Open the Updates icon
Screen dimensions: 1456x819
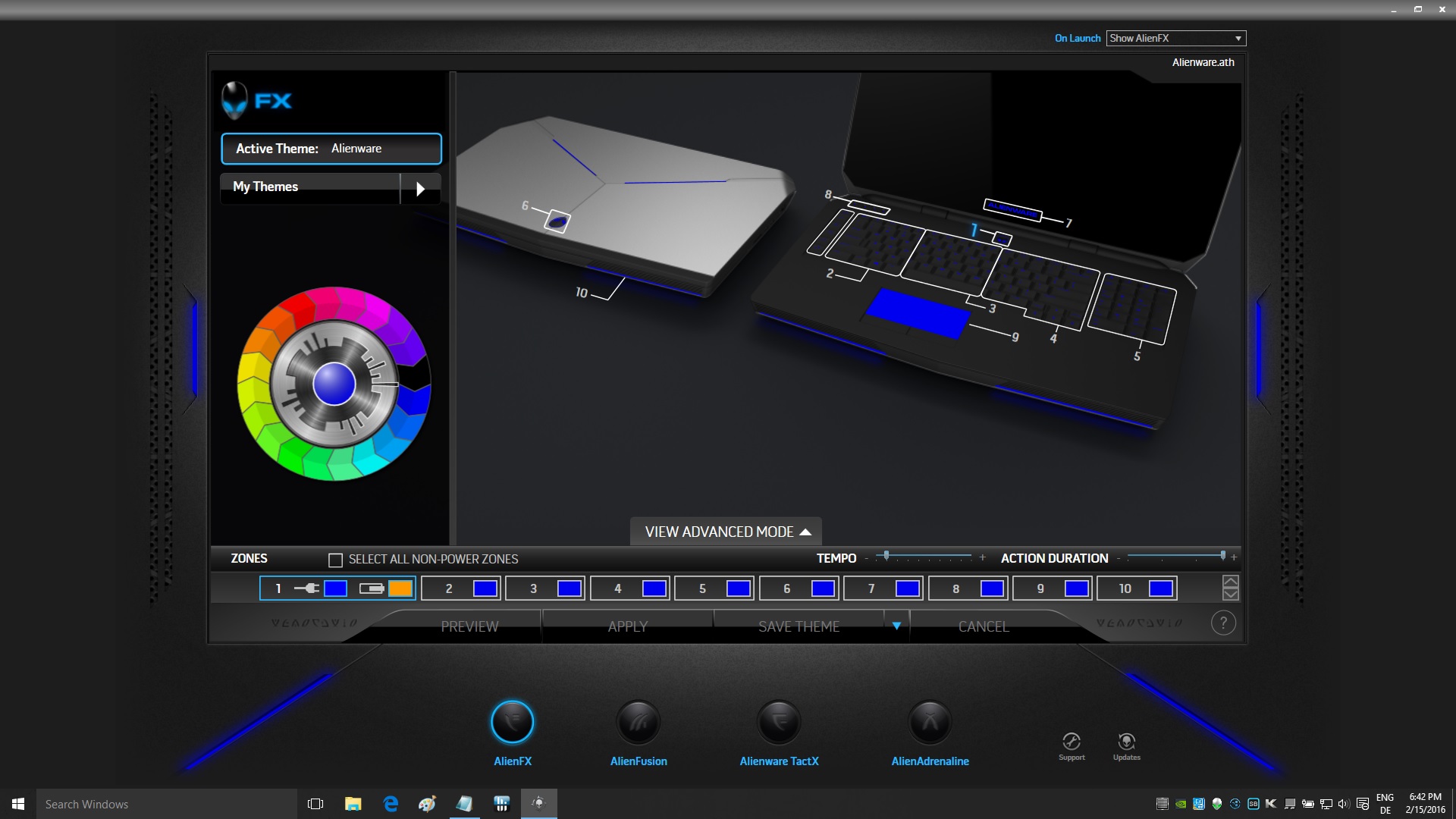[1126, 742]
